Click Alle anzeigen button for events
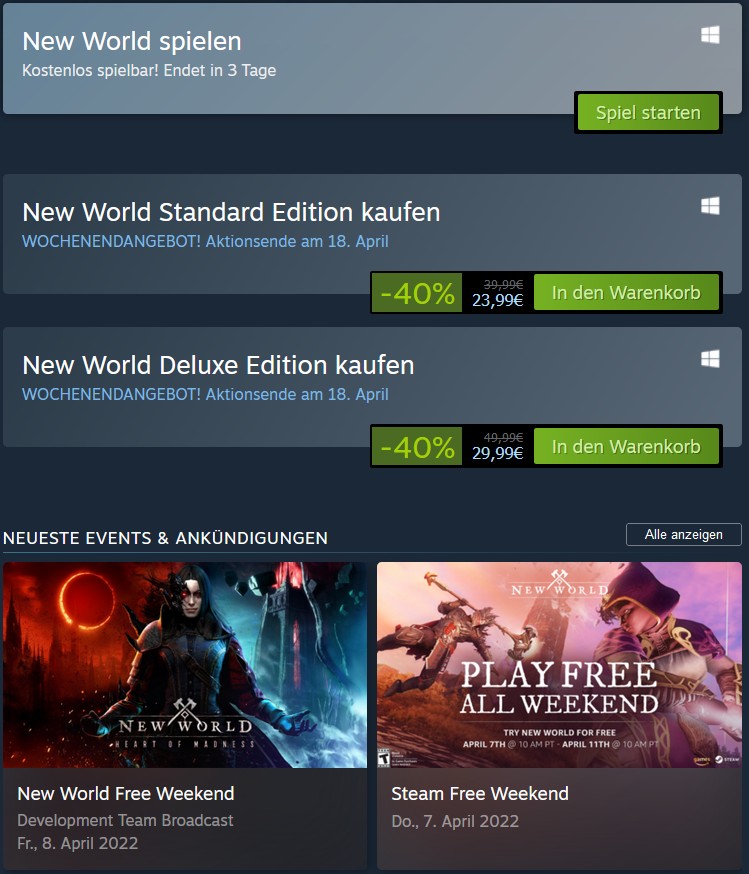This screenshot has width=749, height=874. pos(683,535)
